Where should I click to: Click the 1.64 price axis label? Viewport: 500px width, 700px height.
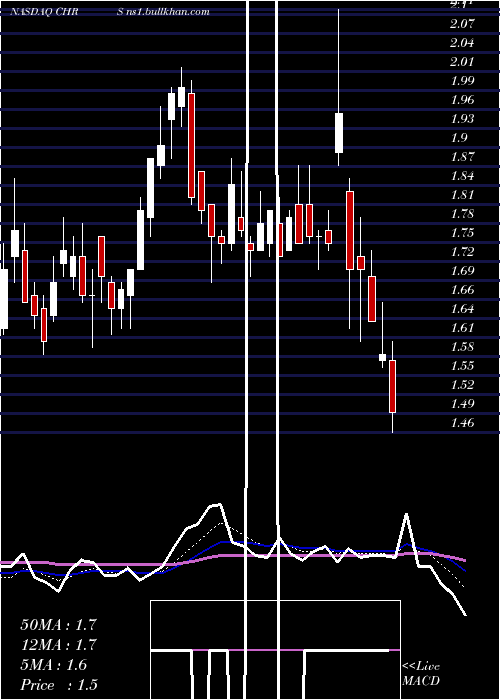[462, 308]
